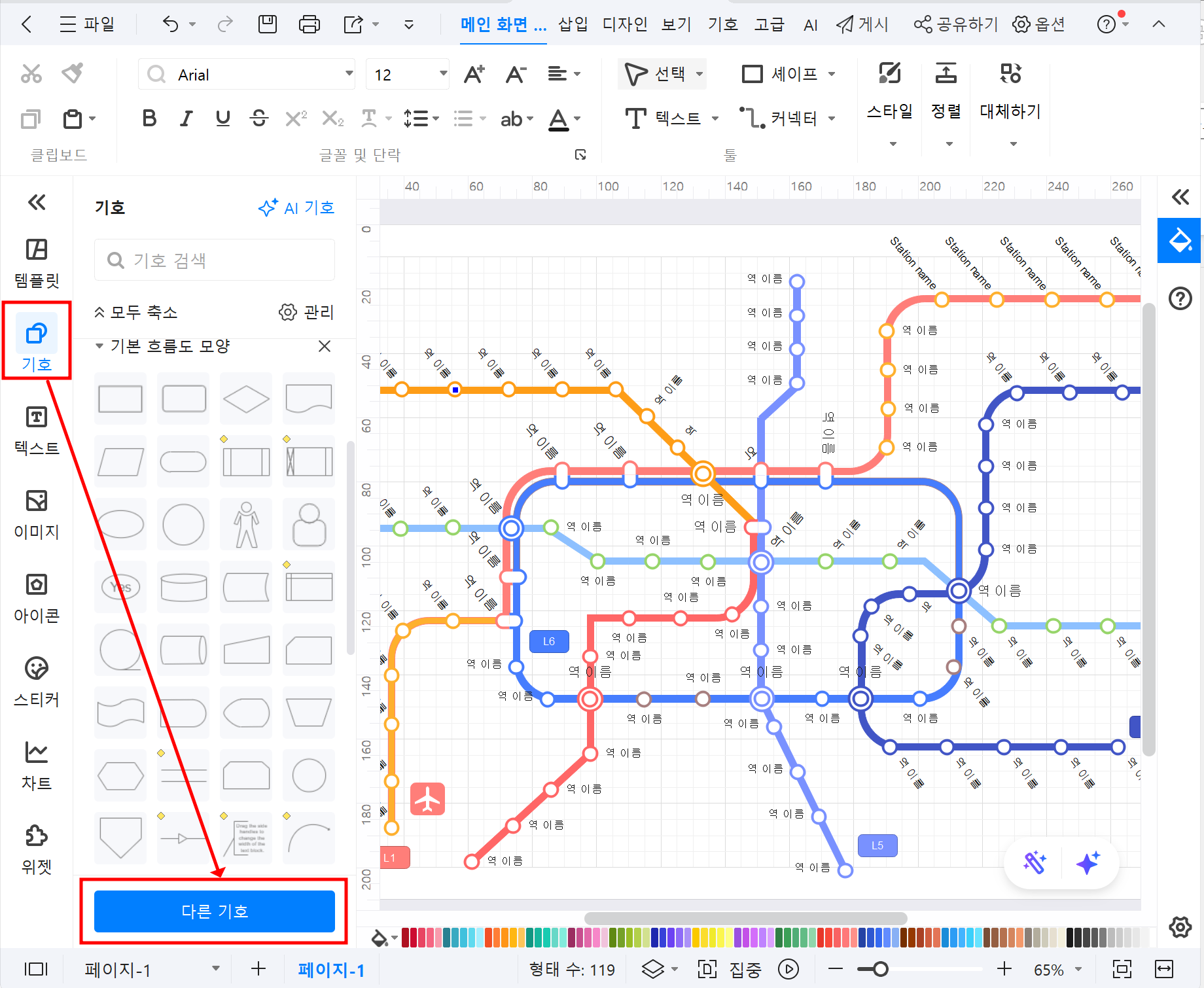This screenshot has height=988, width=1204.
Task: Click the undo icon
Action: point(170,25)
